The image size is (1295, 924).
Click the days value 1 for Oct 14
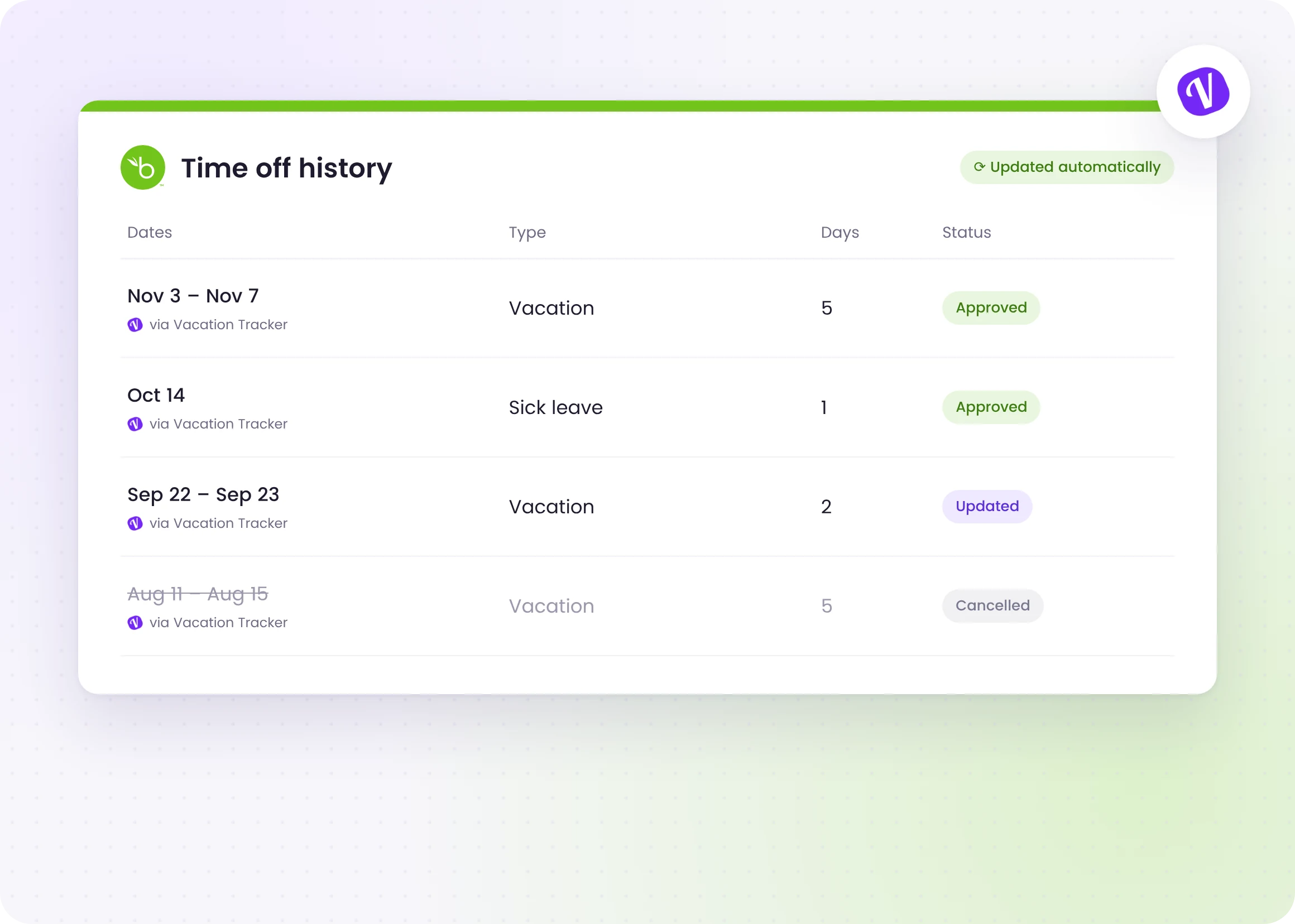(824, 407)
